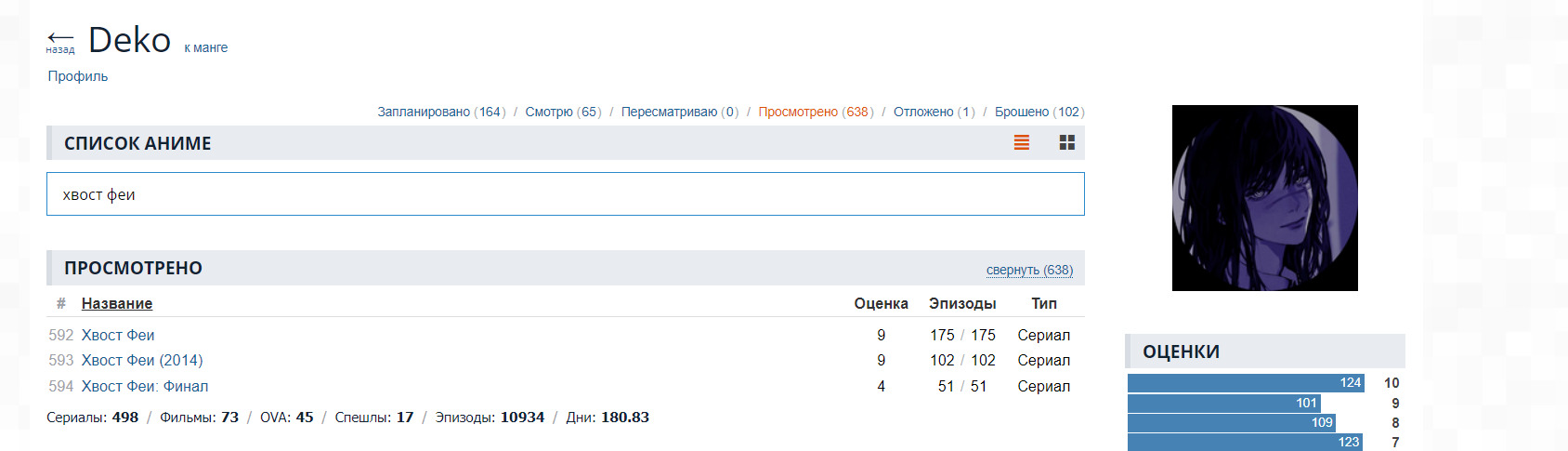
Task: Select the Запланировано (164) tab
Action: 441,112
